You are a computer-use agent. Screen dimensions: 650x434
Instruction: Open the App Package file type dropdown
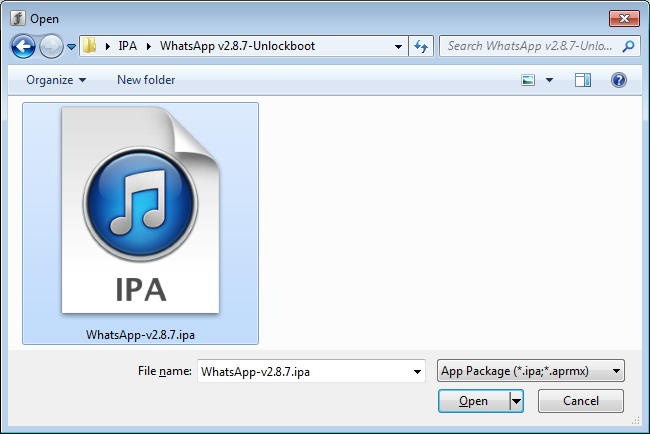tap(531, 371)
